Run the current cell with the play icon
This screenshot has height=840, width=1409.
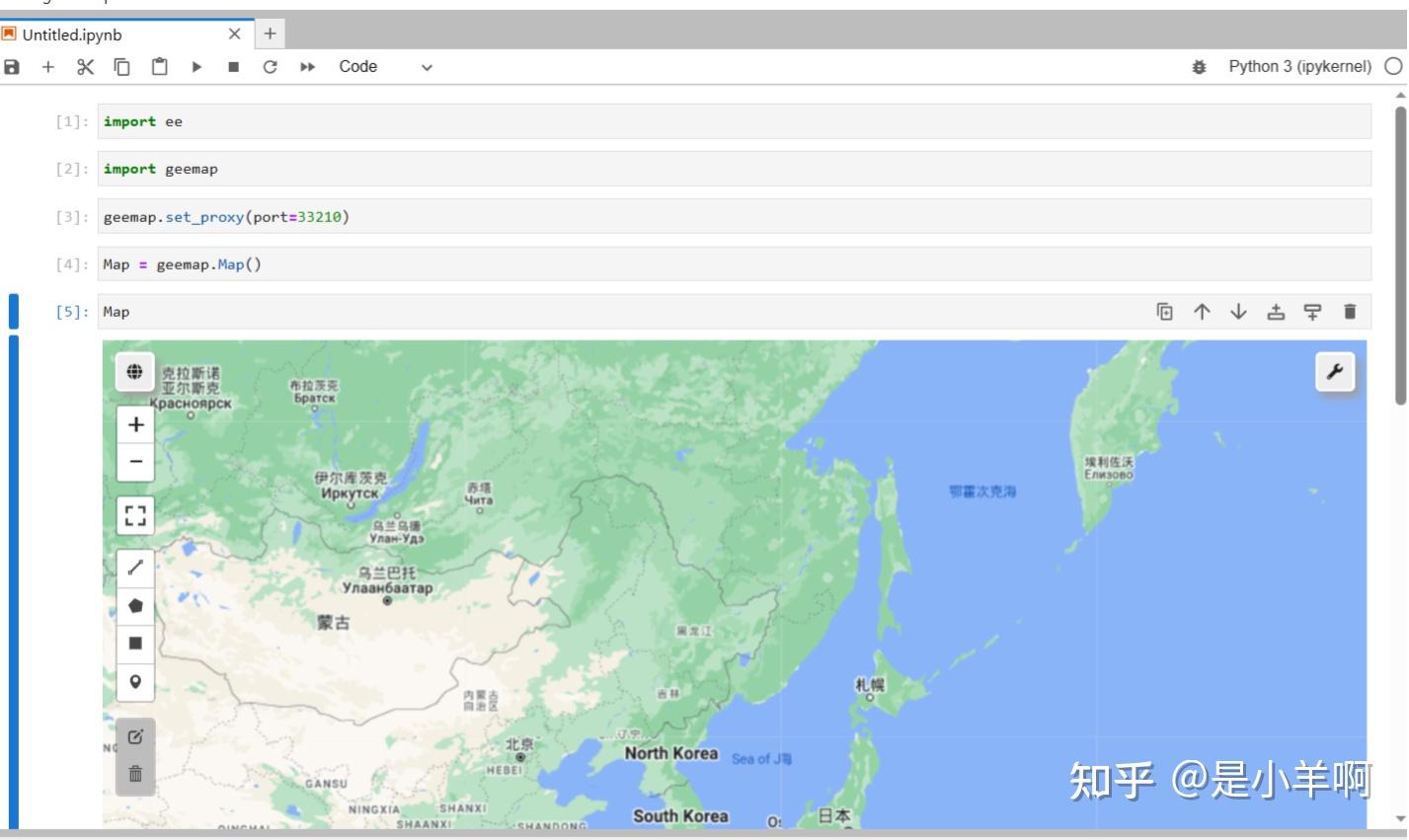tap(195, 66)
